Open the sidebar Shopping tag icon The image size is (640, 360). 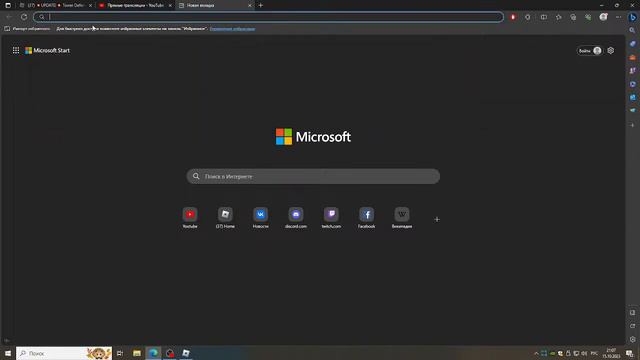pyautogui.click(x=633, y=44)
